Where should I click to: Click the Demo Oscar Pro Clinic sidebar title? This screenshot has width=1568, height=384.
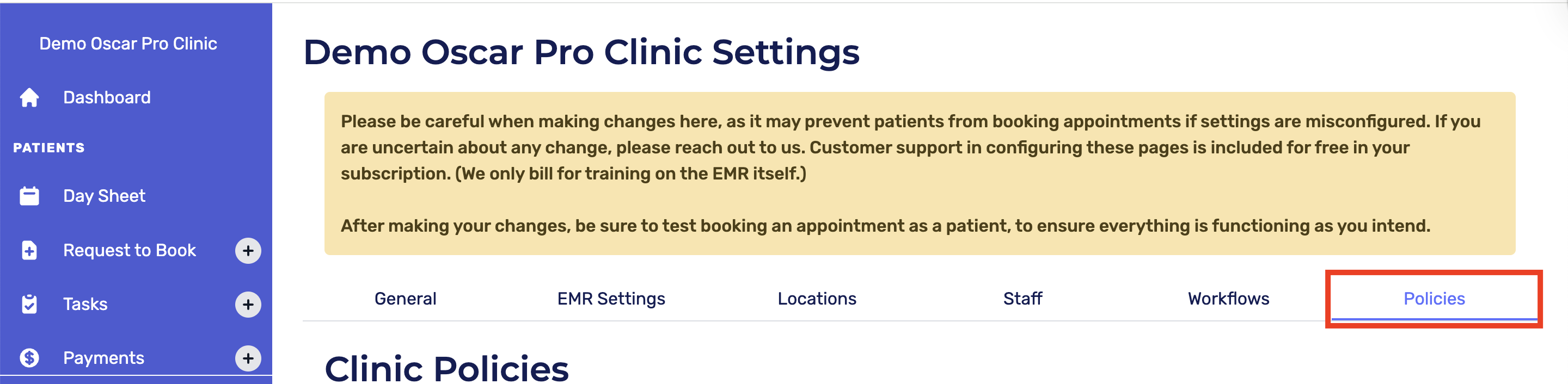click(x=128, y=44)
